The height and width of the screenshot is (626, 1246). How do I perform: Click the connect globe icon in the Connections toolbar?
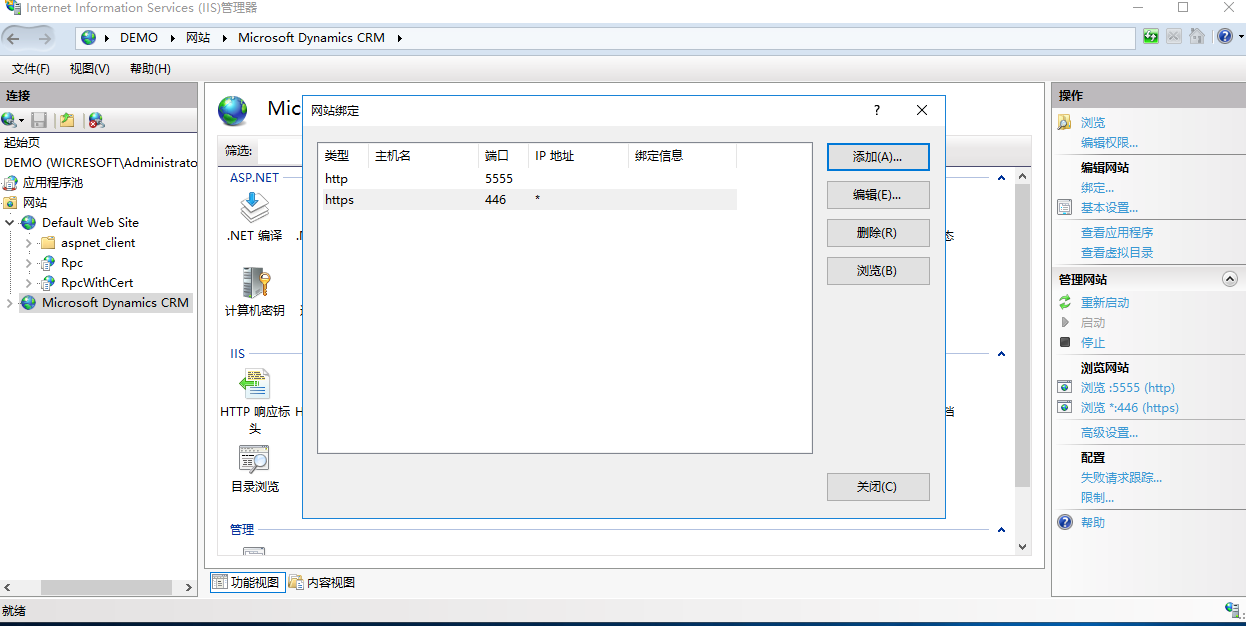[x=9, y=120]
